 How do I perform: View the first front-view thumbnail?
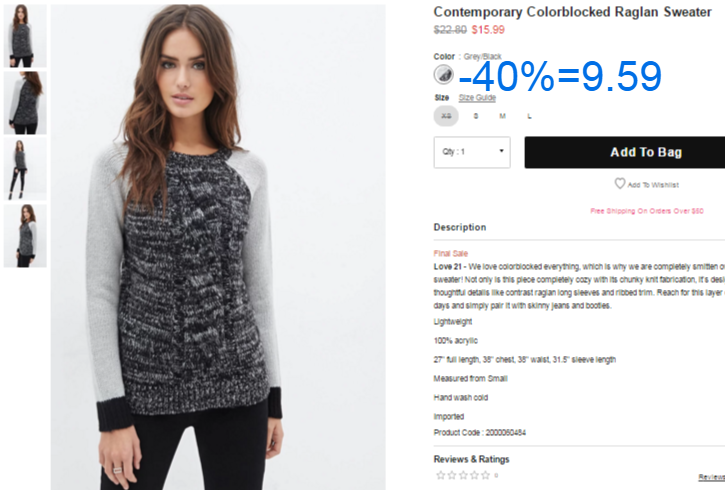pyautogui.click(x=25, y=36)
